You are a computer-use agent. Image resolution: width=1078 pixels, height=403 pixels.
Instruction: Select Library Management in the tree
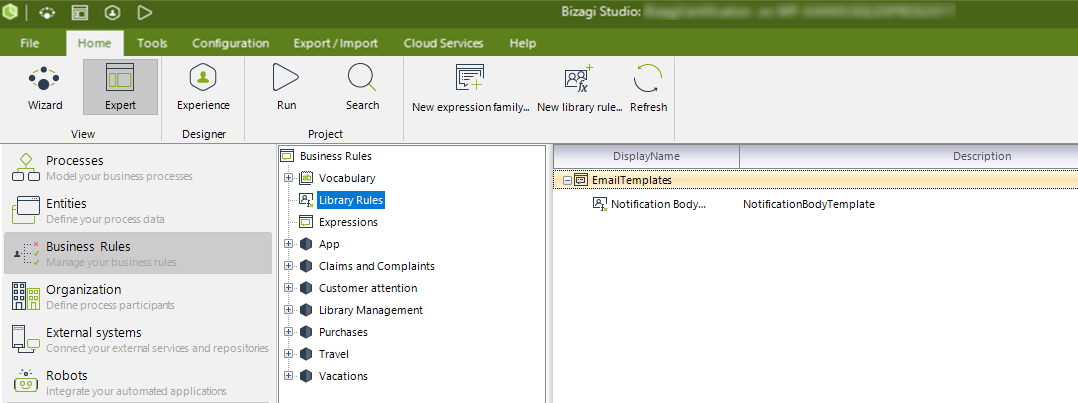(371, 310)
